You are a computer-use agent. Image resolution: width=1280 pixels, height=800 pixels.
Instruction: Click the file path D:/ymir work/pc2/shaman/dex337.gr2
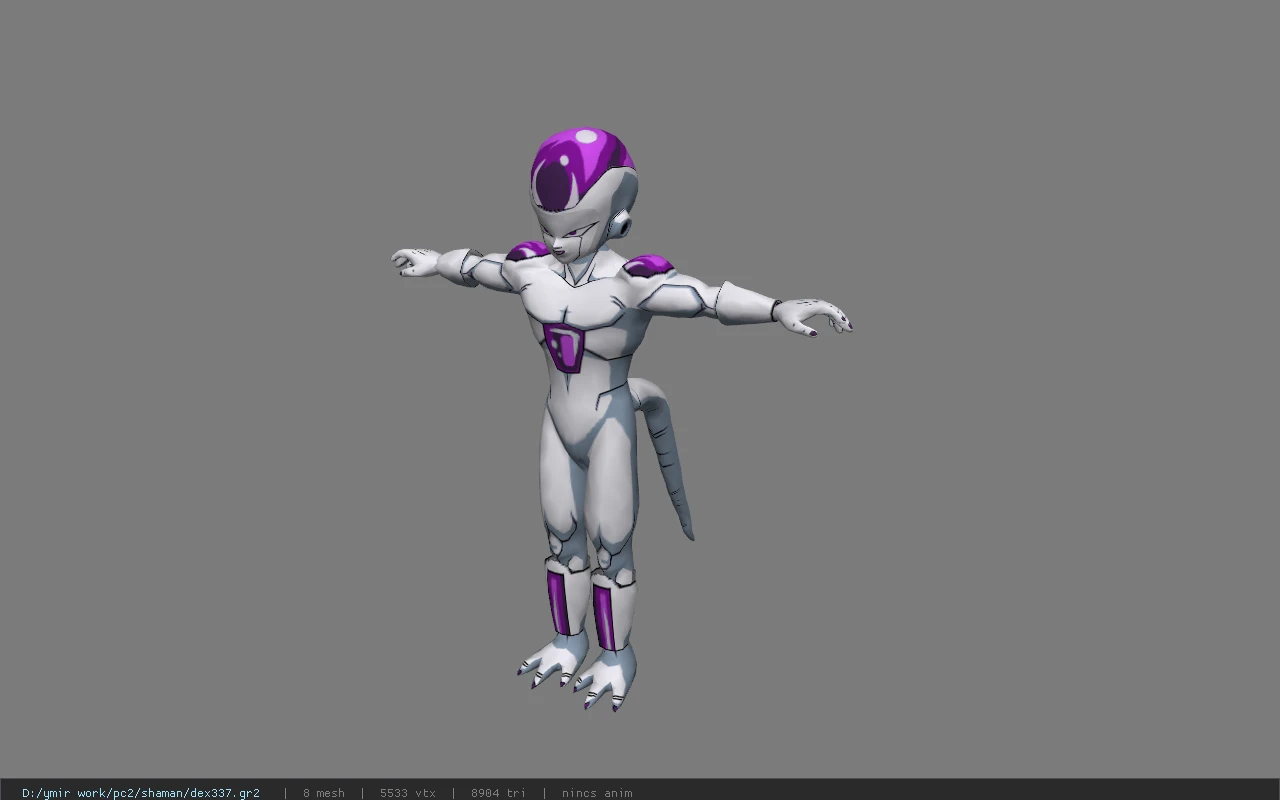[x=141, y=793]
